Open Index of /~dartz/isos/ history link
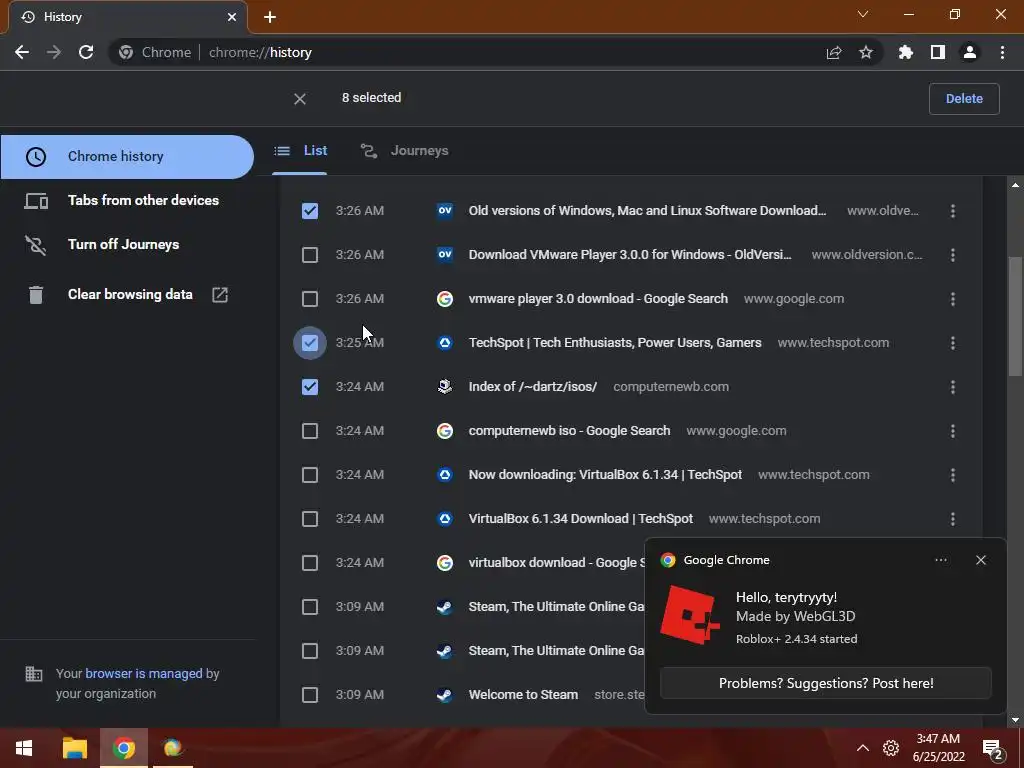The width and height of the screenshot is (1024, 768). click(x=532, y=387)
